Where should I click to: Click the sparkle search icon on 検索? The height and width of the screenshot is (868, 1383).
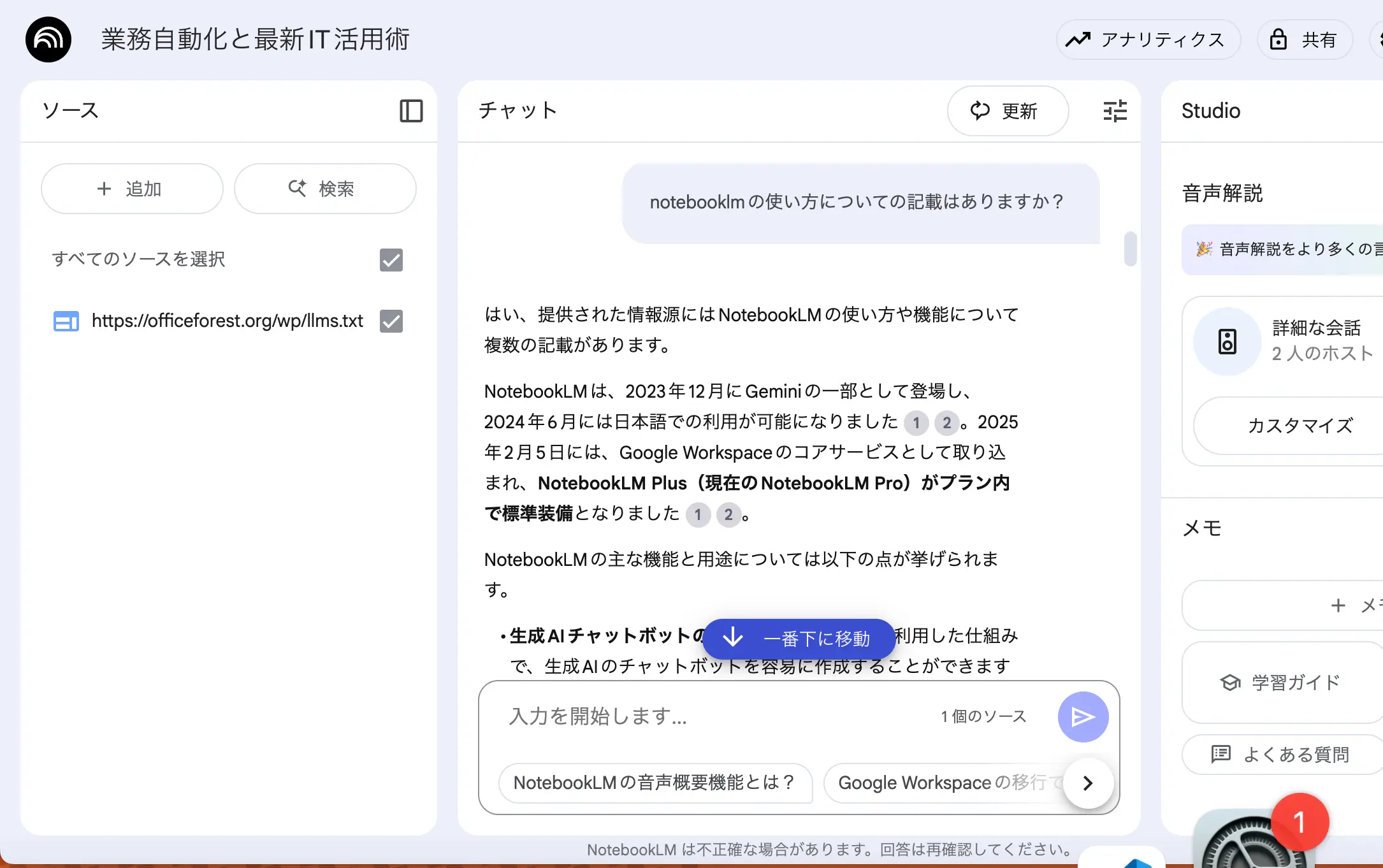298,188
